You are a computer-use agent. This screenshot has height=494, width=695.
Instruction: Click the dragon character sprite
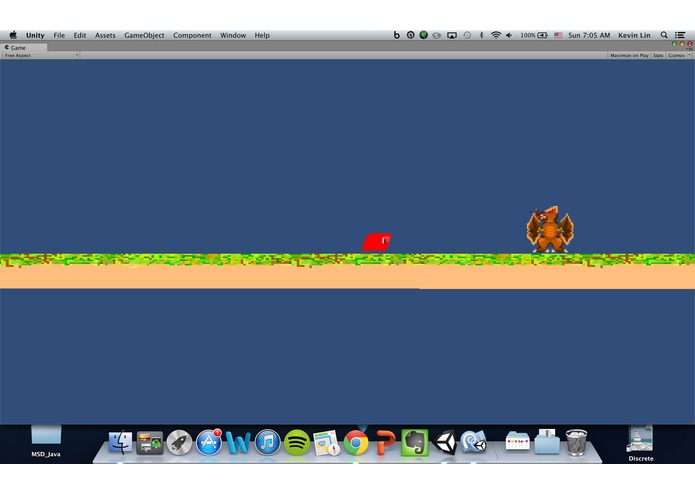tap(550, 229)
